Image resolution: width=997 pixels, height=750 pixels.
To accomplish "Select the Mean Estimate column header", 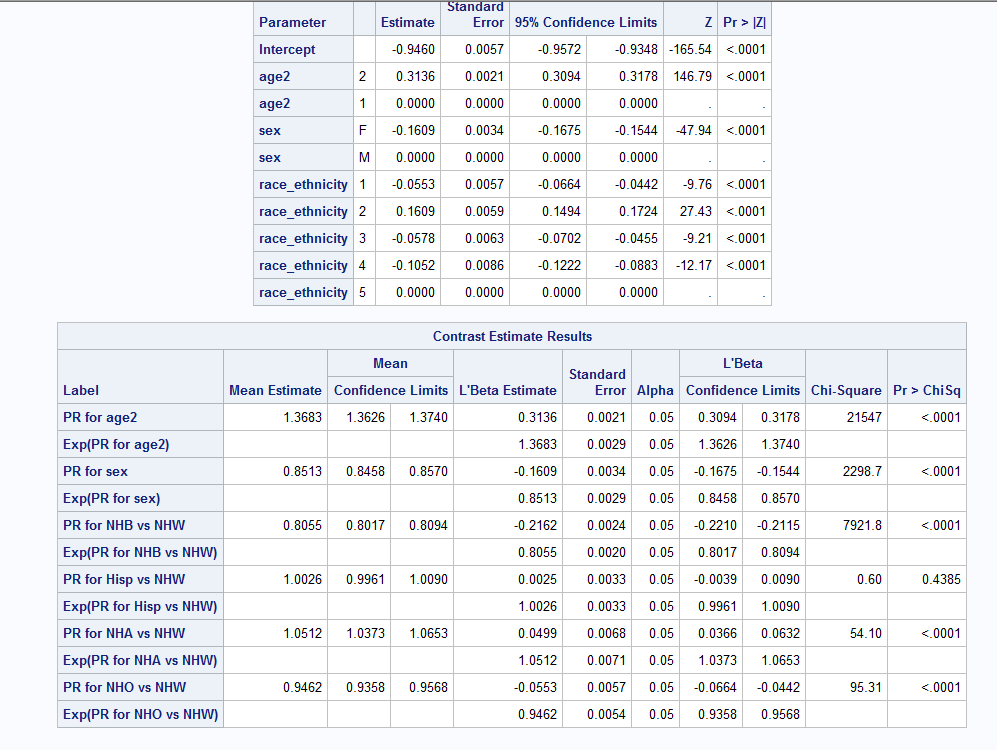I will tap(275, 390).
